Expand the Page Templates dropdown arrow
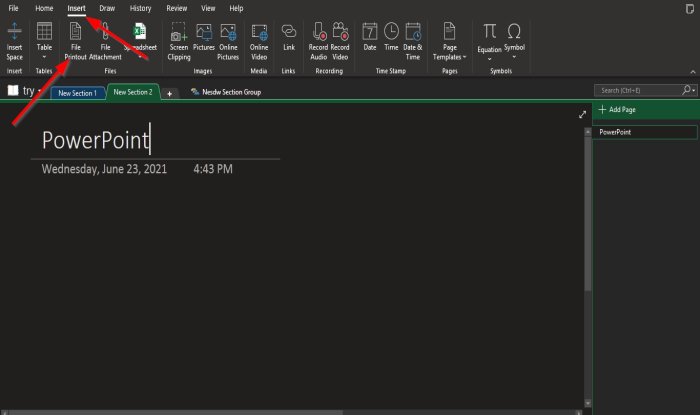Screen dimensions: 700x415 click(x=464, y=57)
